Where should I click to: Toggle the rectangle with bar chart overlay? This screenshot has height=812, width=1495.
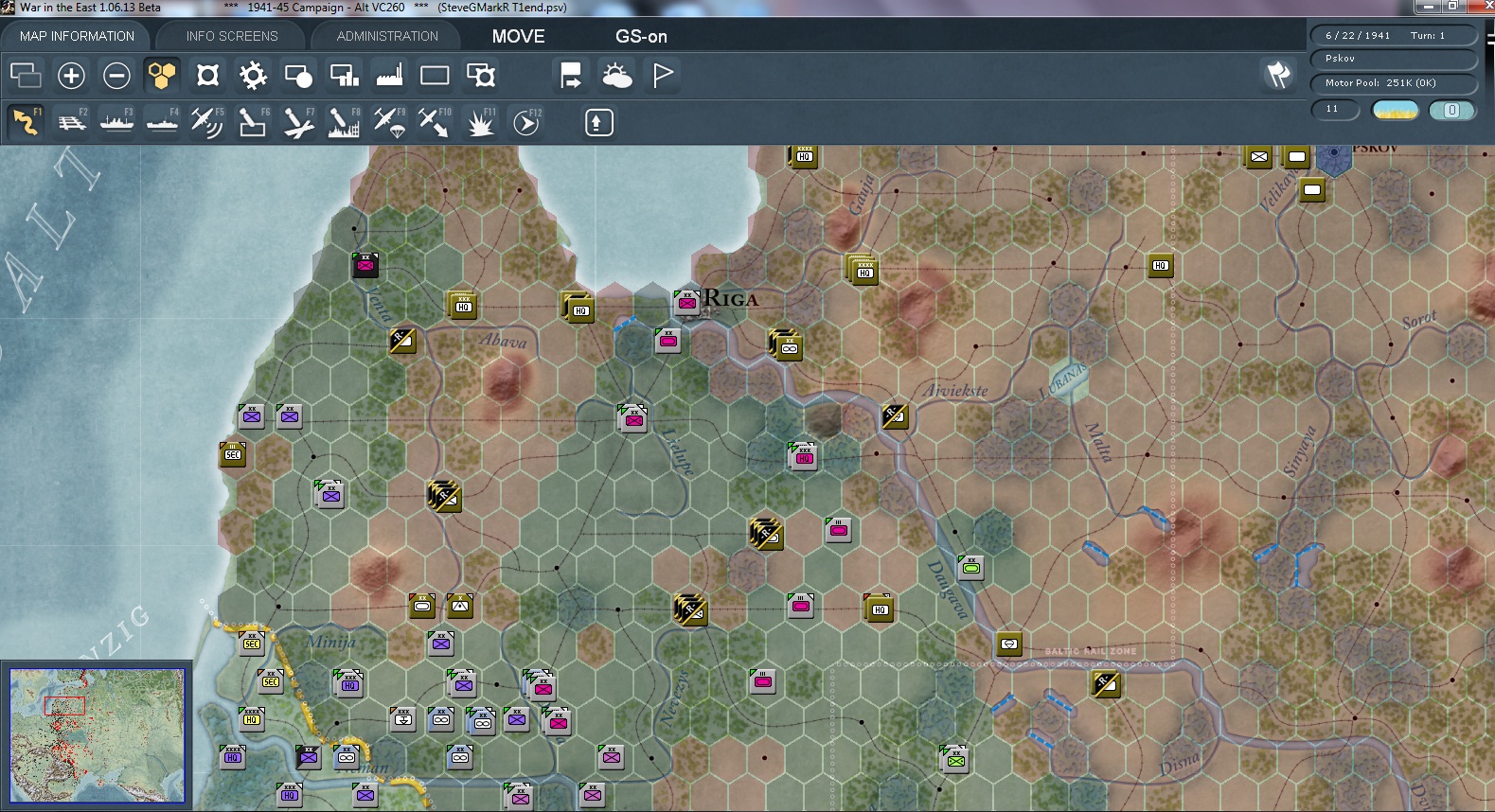(x=344, y=75)
